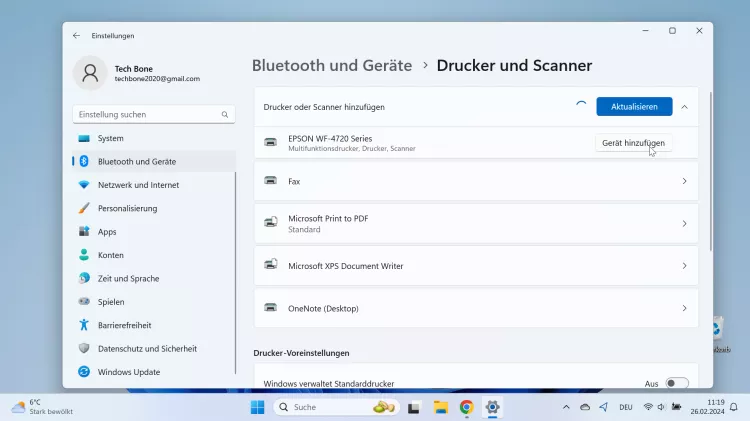The height and width of the screenshot is (421, 750).
Task: Click the OneDrive cloud tray icon
Action: click(585, 407)
